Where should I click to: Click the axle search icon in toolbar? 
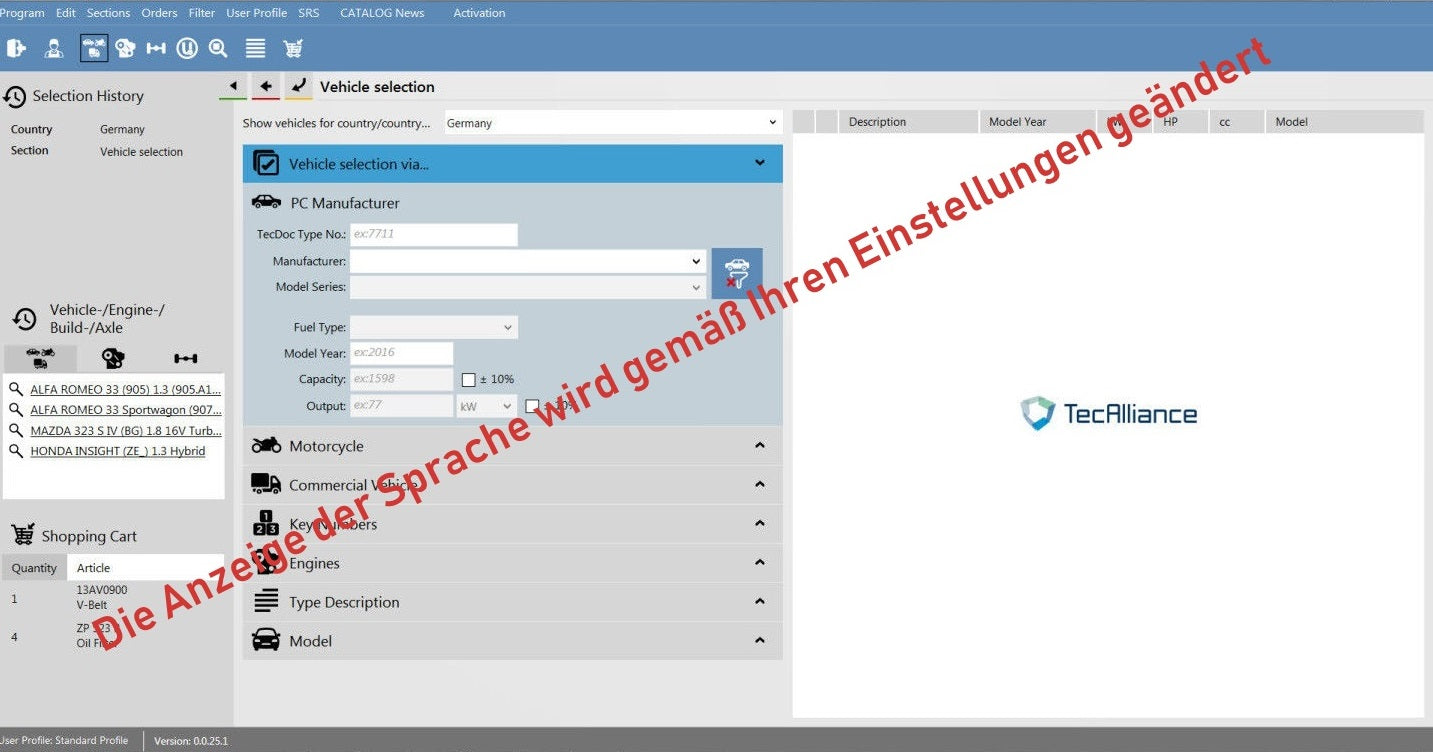point(156,48)
